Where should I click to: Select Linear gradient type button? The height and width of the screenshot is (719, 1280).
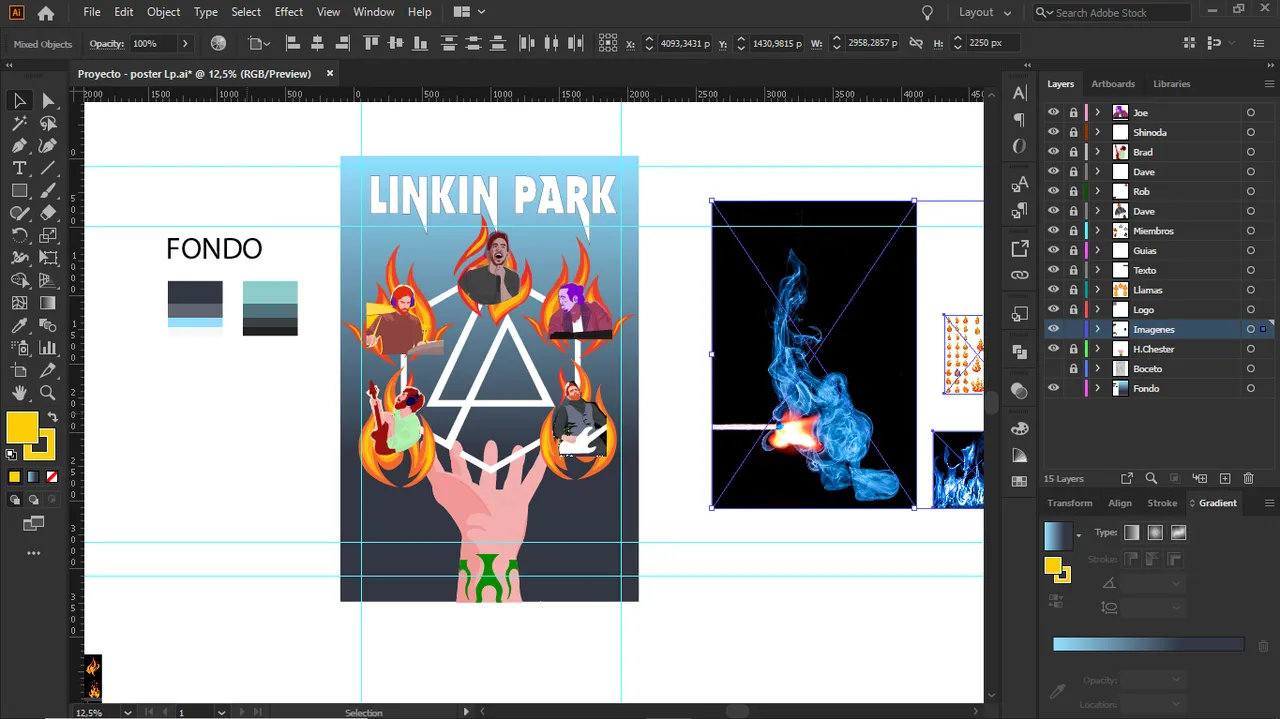click(1132, 533)
